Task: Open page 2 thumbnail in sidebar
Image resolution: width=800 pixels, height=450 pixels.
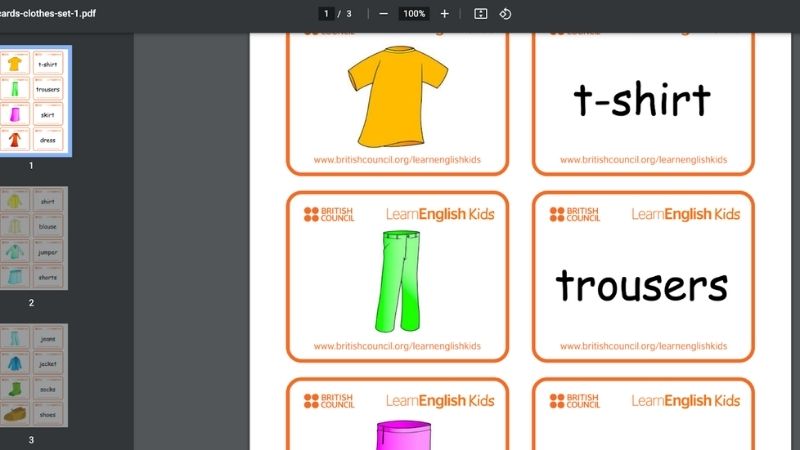Action: (32, 238)
